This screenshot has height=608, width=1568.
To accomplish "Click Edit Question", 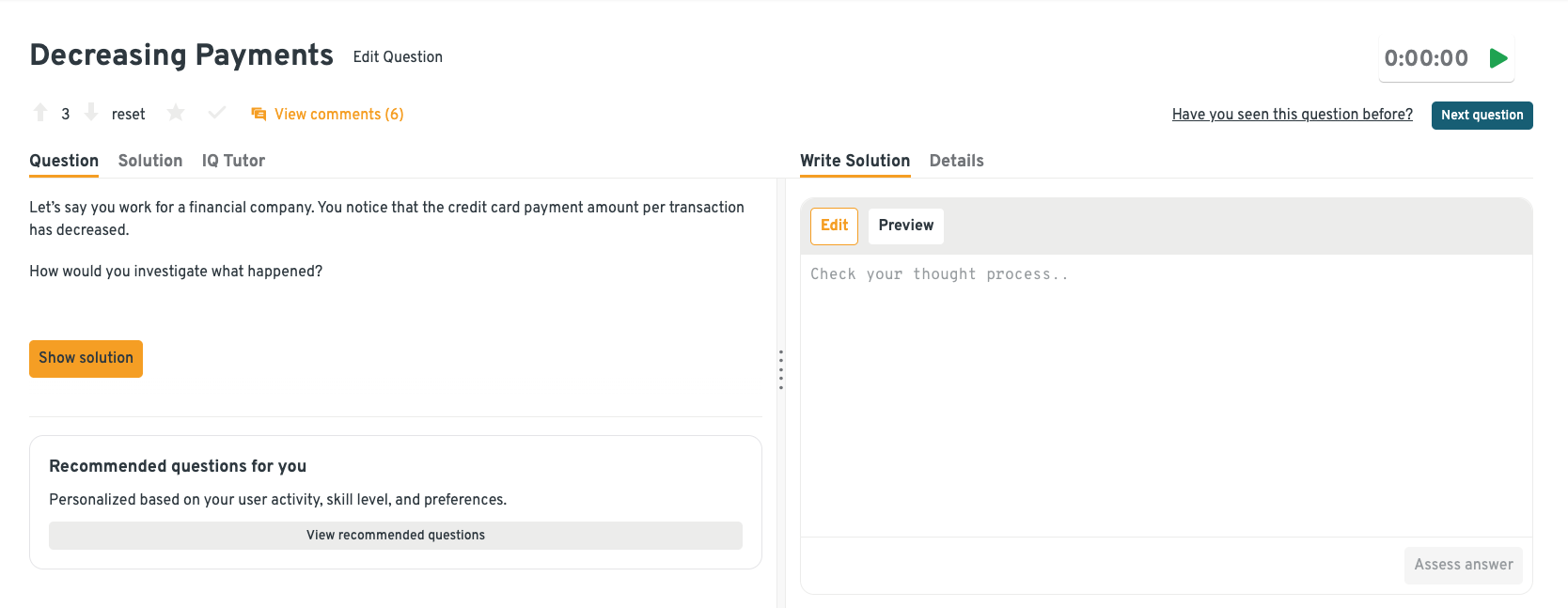I will coord(398,57).
